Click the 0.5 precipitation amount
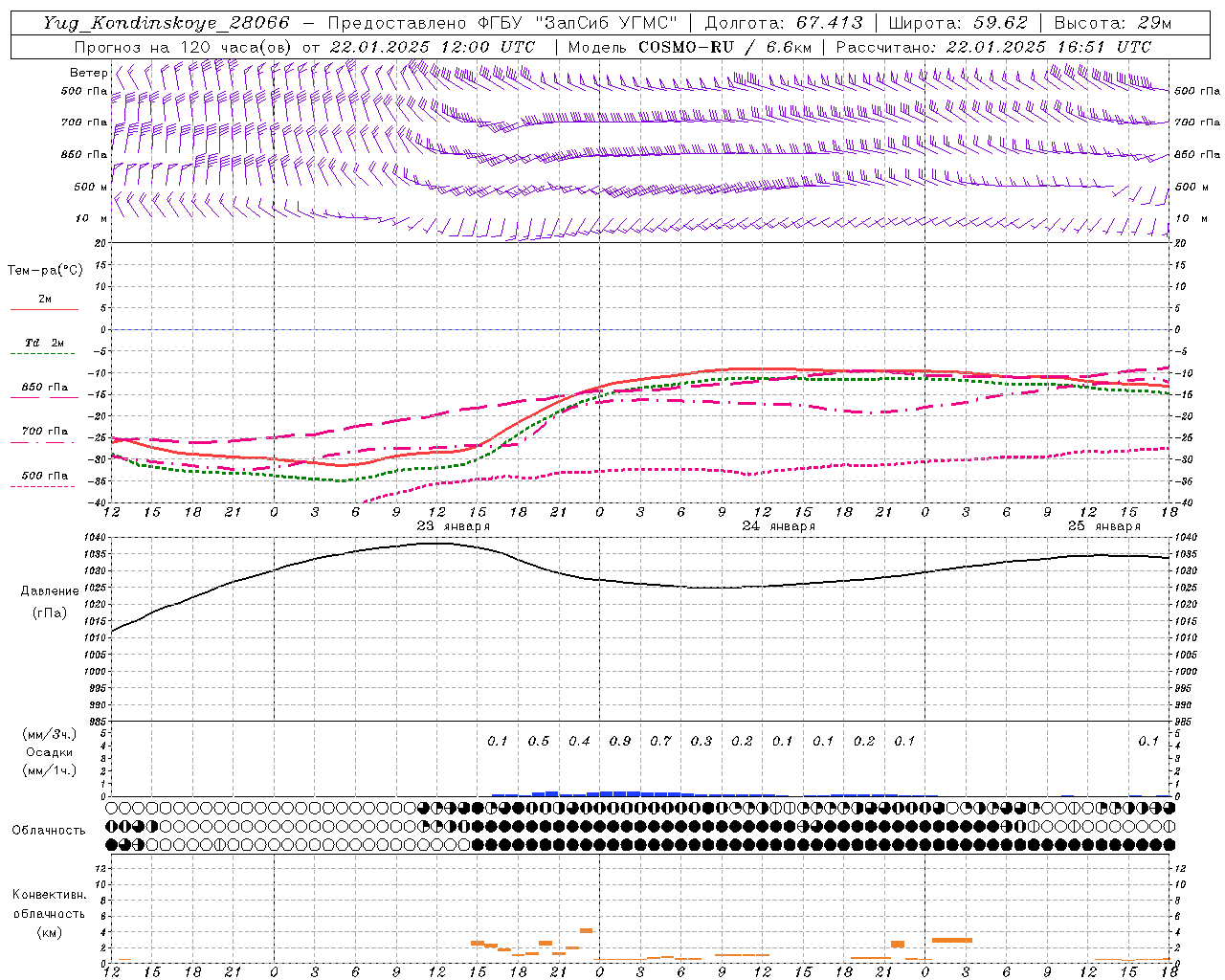The height and width of the screenshot is (980, 1225). tap(539, 741)
